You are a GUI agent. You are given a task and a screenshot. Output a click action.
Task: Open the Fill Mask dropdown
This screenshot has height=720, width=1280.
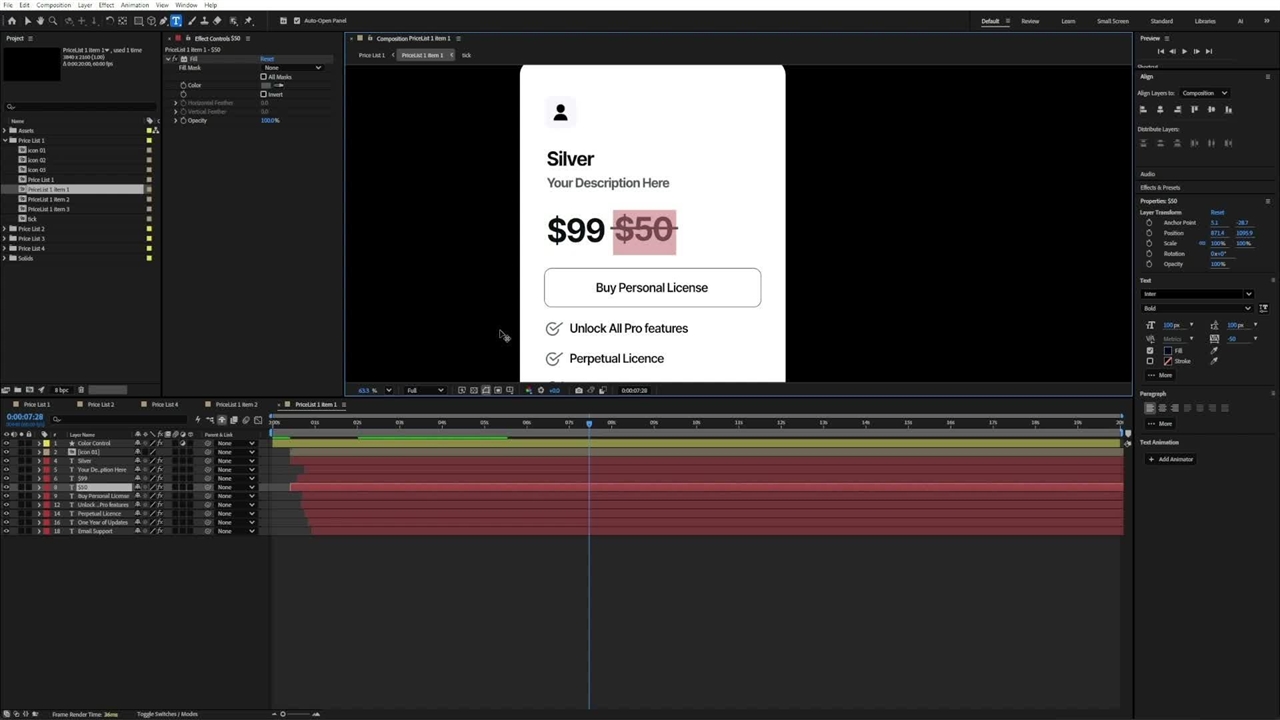point(292,67)
